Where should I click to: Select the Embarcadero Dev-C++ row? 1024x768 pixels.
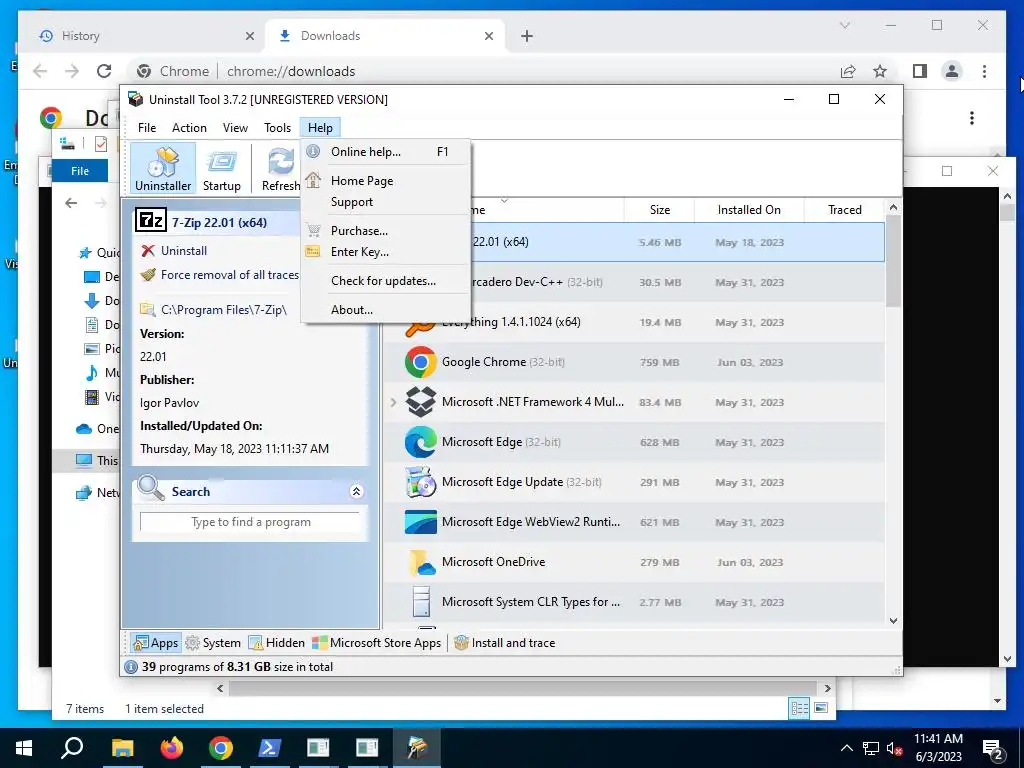click(633, 282)
